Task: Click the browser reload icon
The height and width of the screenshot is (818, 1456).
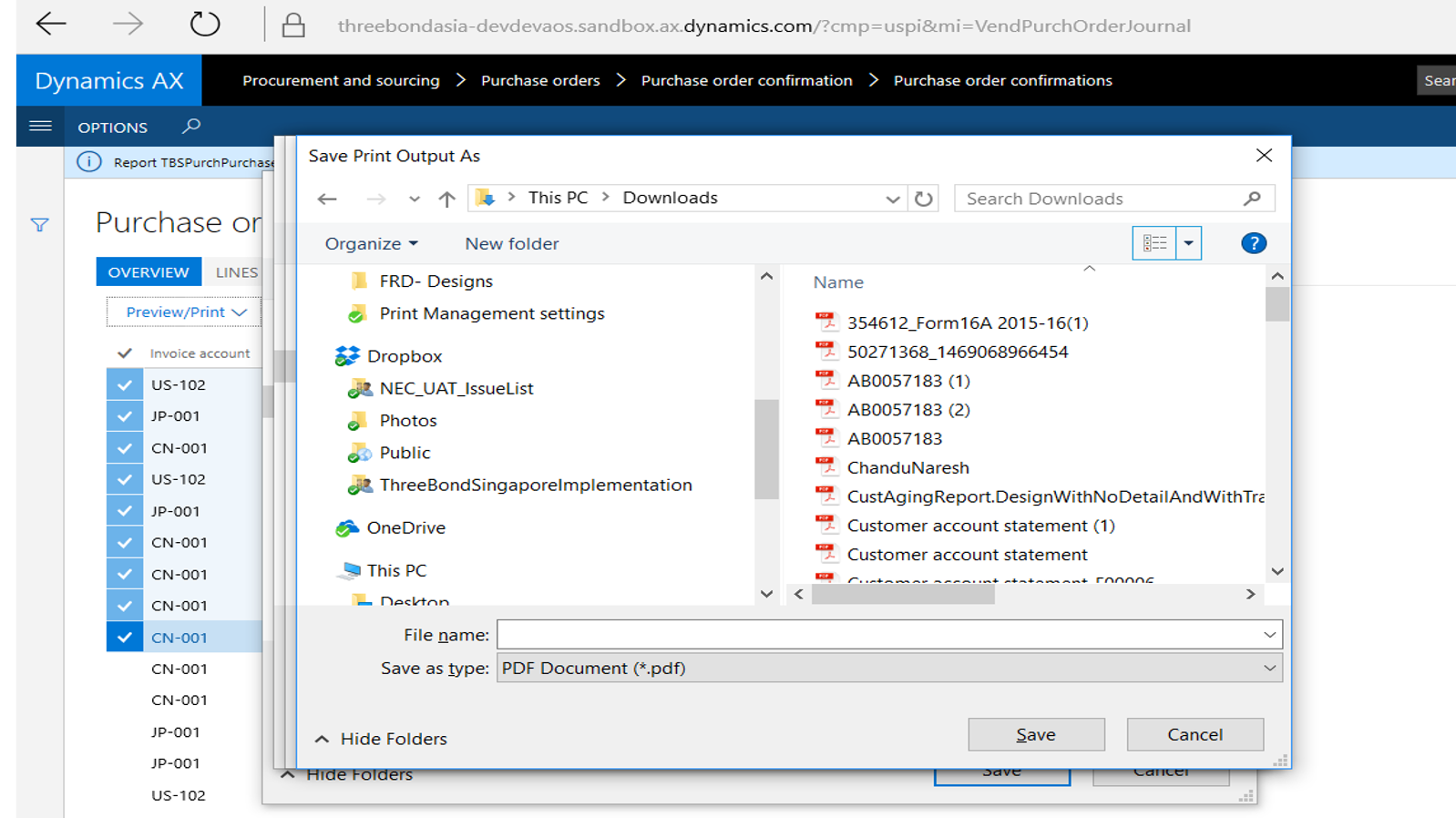Action: tap(205, 25)
